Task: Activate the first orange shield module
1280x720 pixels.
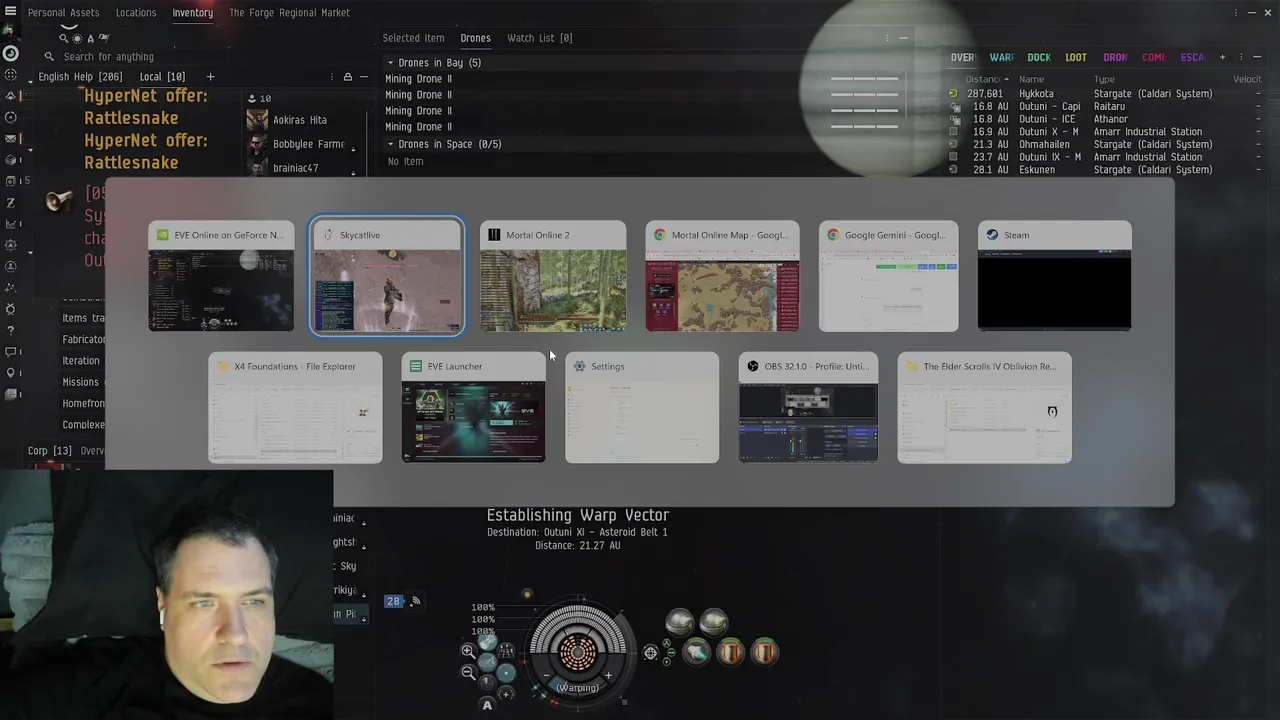Action: [731, 653]
